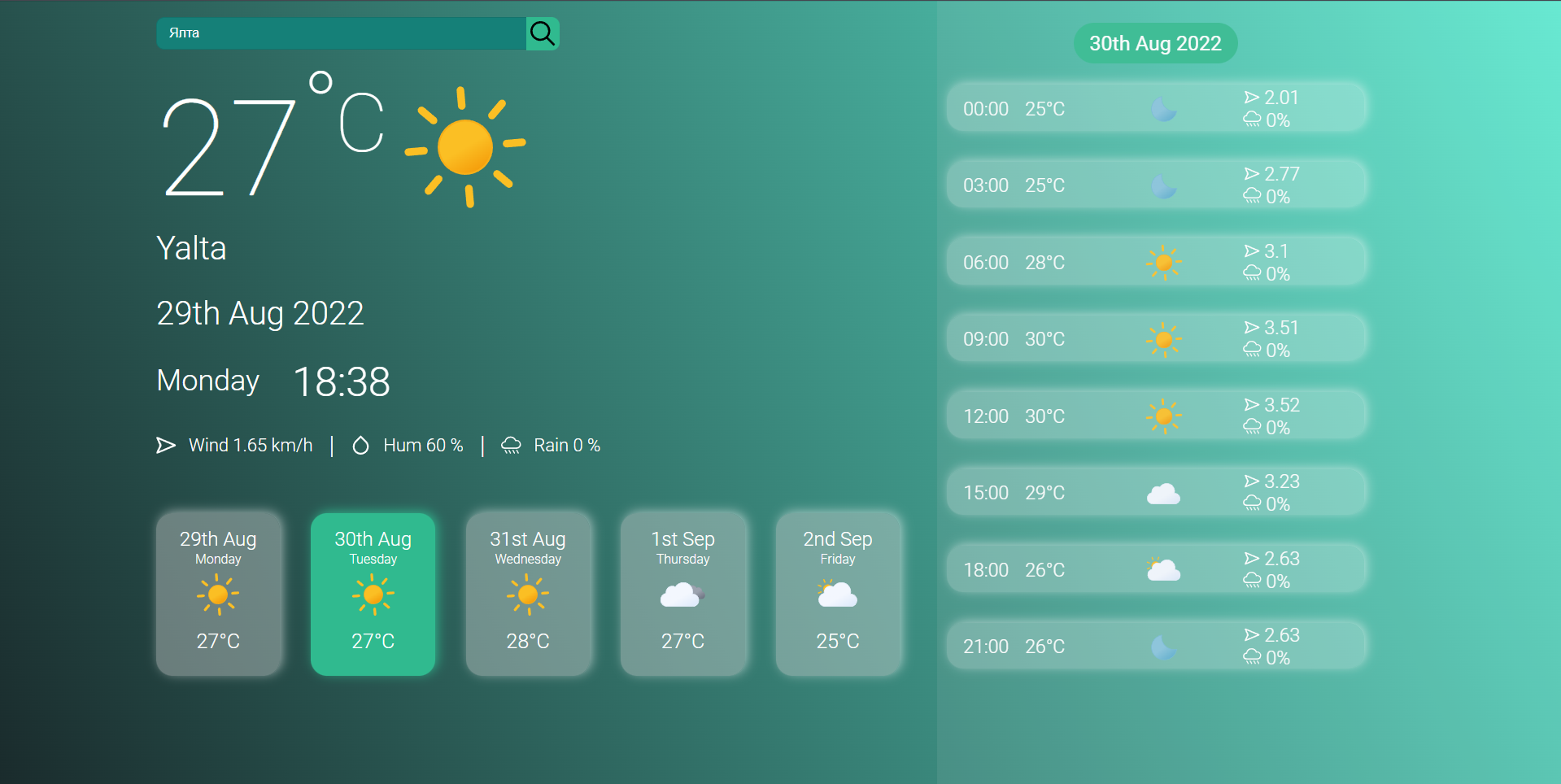Open the 30th Aug 2022 date badge

[x=1155, y=43]
